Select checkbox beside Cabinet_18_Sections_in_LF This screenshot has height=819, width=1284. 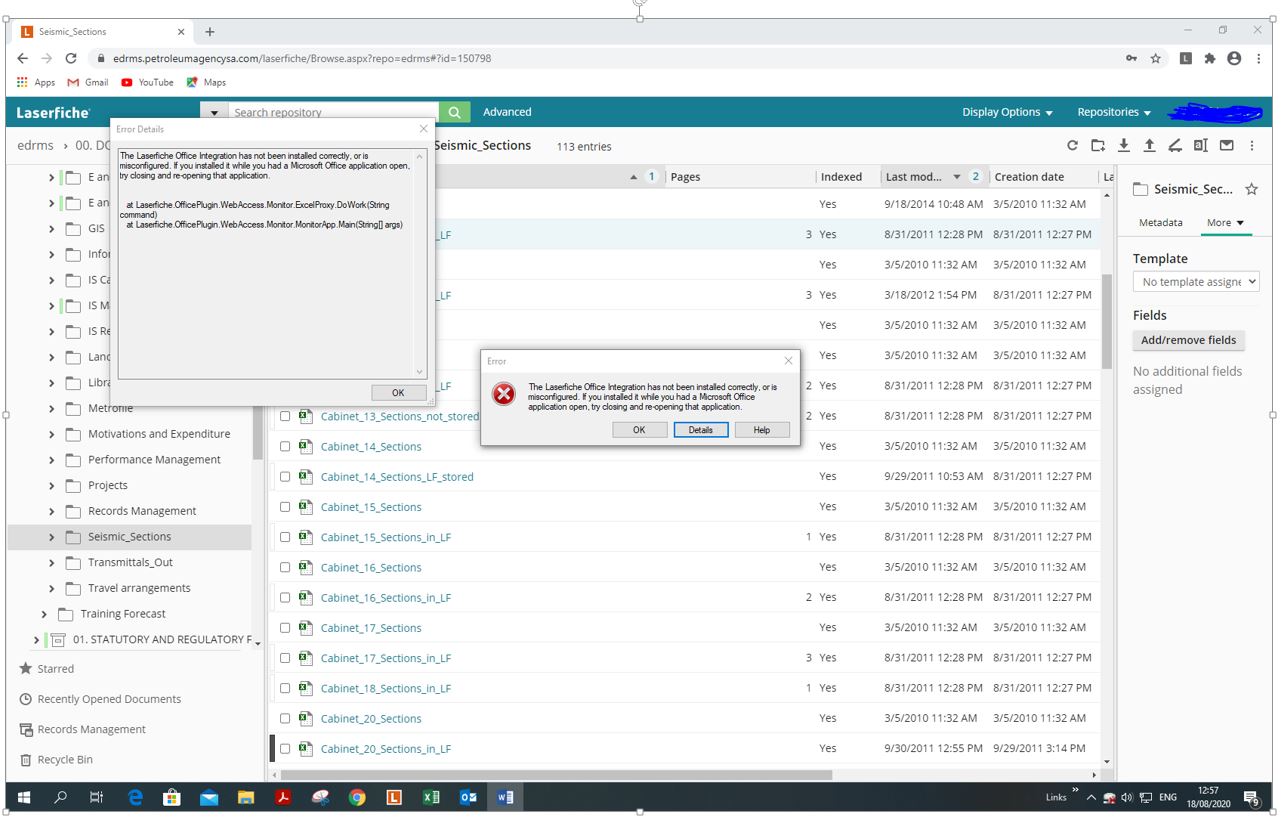pyautogui.click(x=285, y=688)
